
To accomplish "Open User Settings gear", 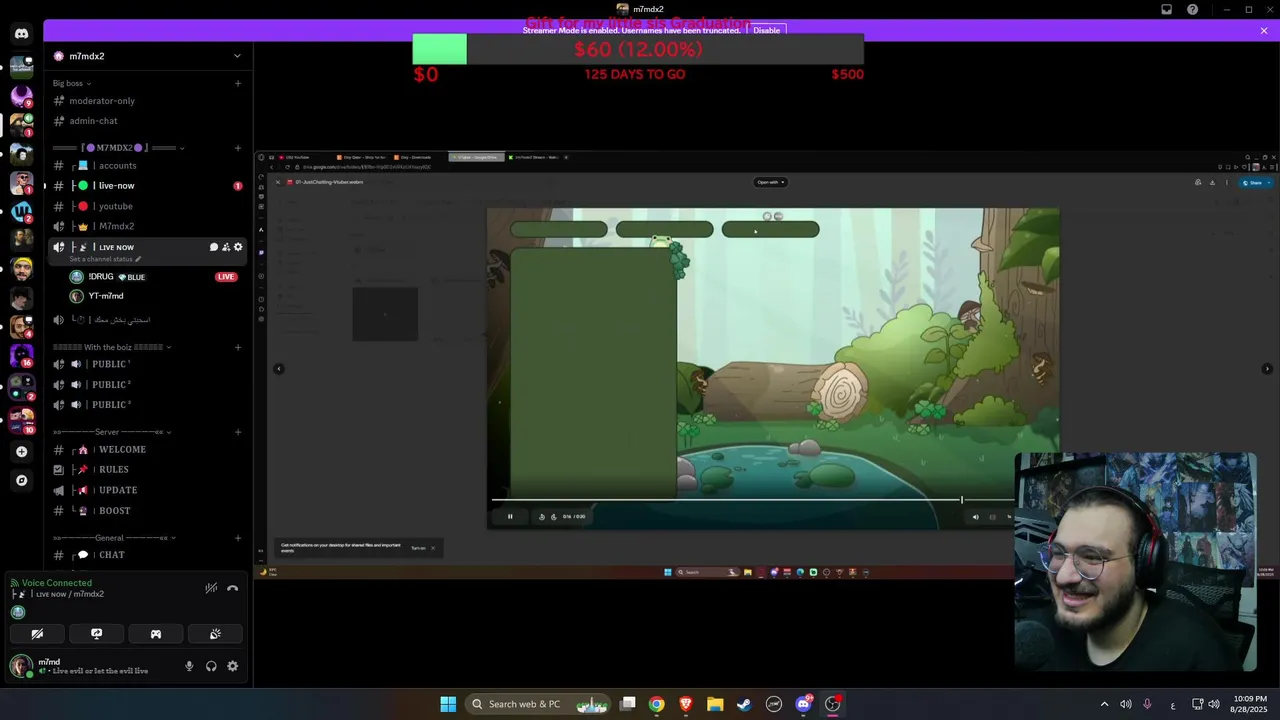I will [x=233, y=666].
